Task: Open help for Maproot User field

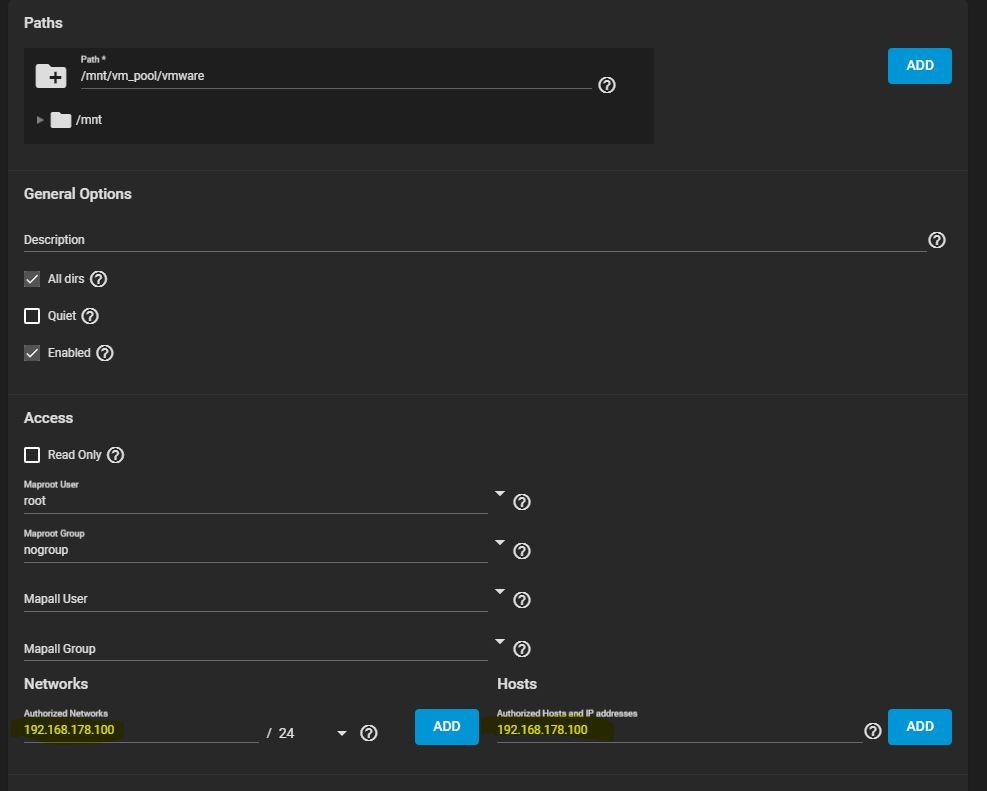Action: coord(522,502)
